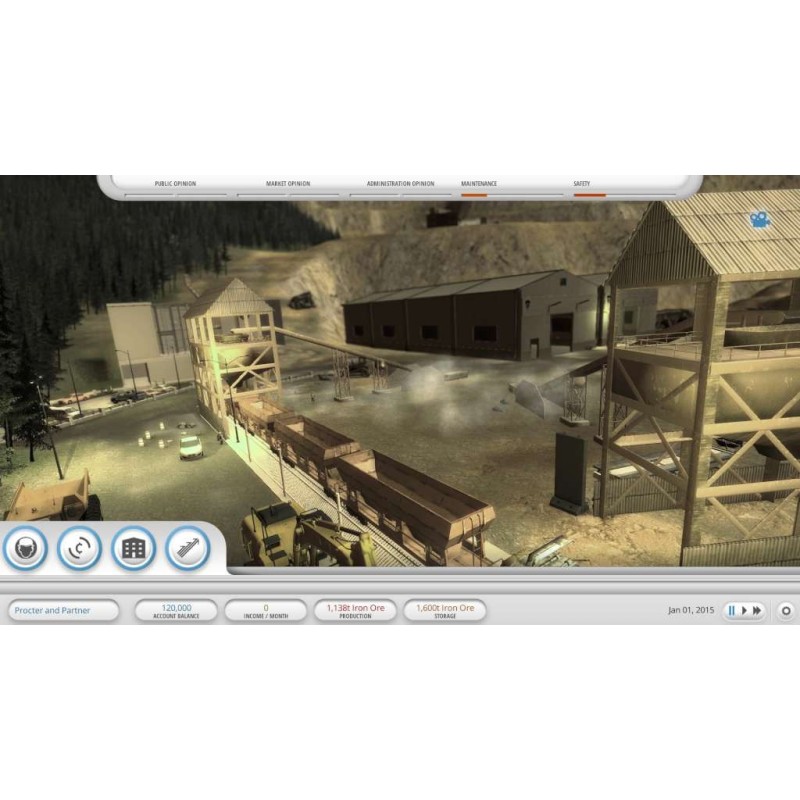Enable fast-forward game speed
Image resolution: width=800 pixels, height=800 pixels.
[757, 610]
